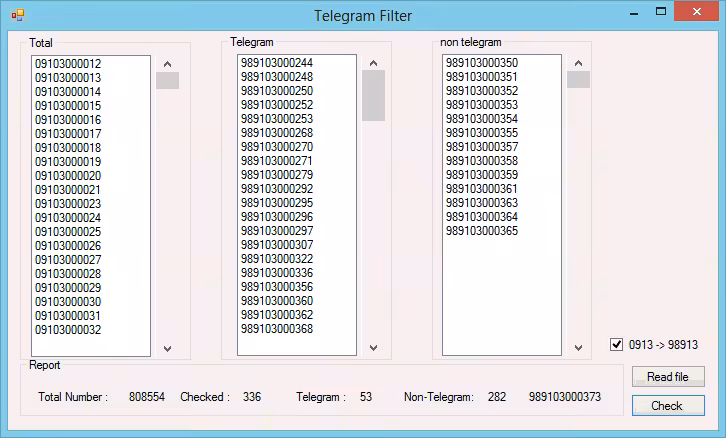The height and width of the screenshot is (438, 726).
Task: Select 09103000029 in Total list
Action: click(68, 288)
